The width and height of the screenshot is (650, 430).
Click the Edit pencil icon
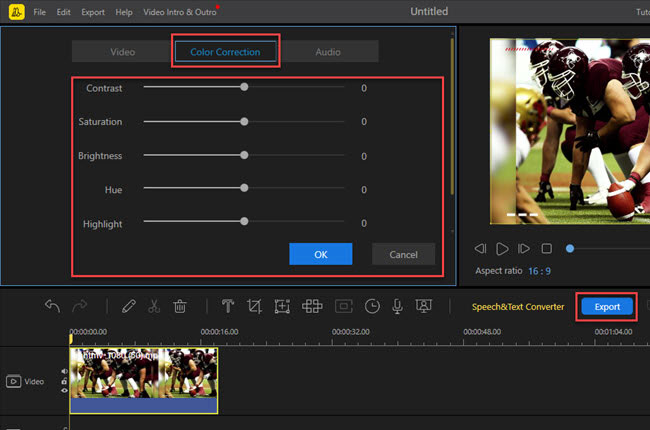coord(129,306)
